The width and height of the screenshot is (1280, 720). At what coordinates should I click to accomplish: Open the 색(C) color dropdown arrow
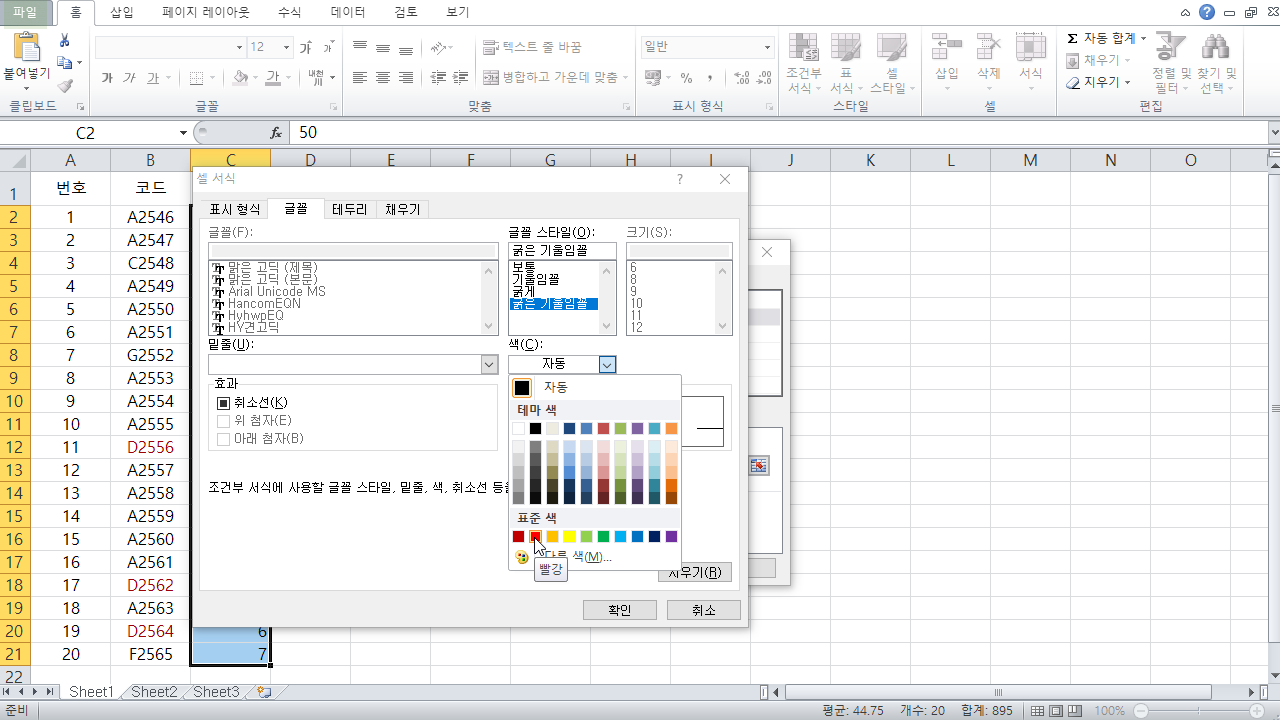607,364
